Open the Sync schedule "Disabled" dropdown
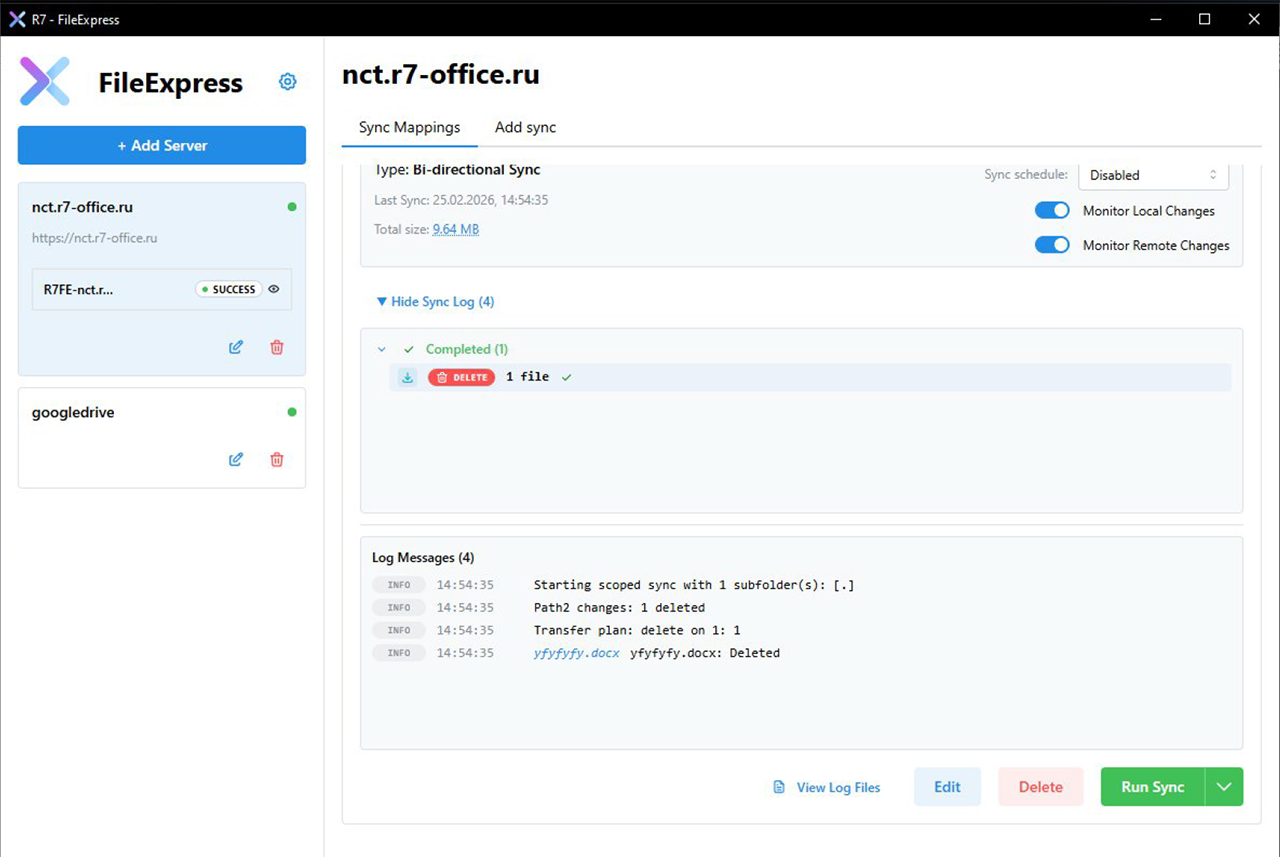Screen dimensions: 1280x857 [1154, 175]
